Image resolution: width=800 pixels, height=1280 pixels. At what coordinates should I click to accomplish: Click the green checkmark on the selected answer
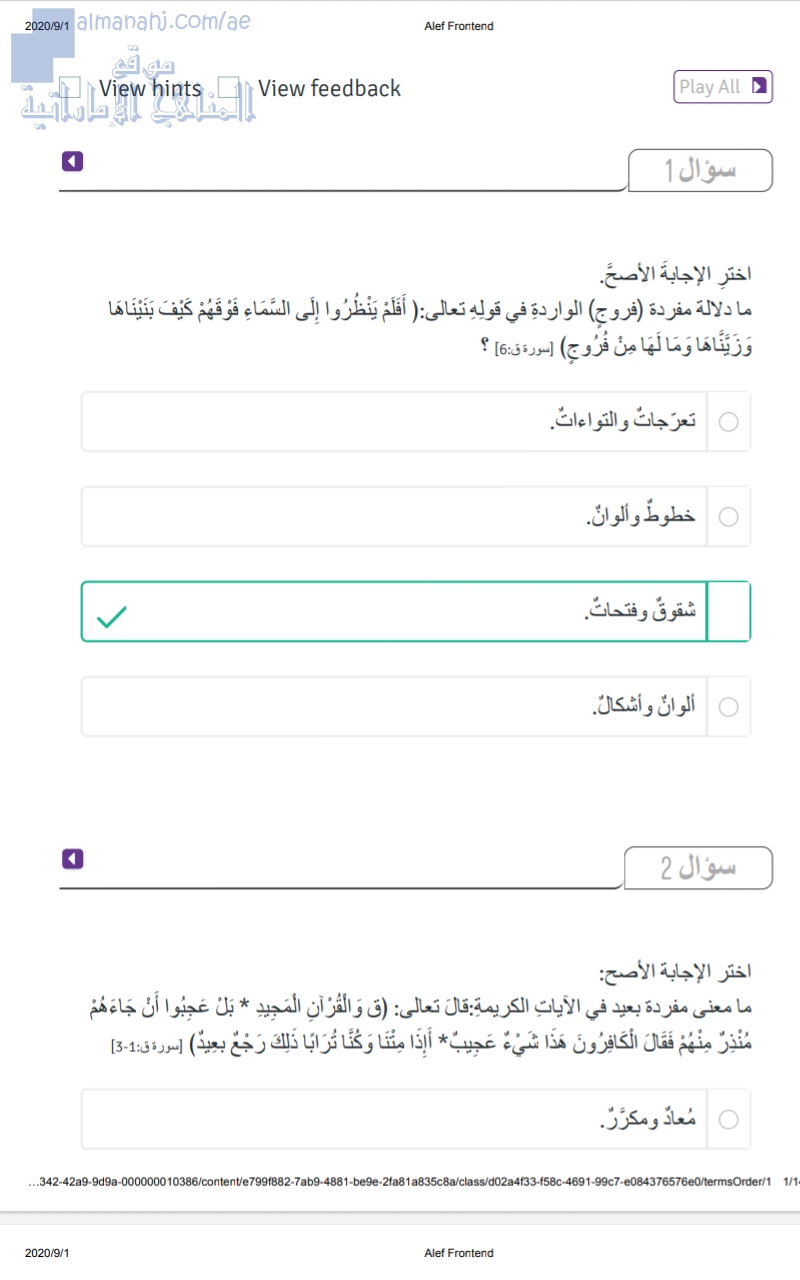coord(112,618)
